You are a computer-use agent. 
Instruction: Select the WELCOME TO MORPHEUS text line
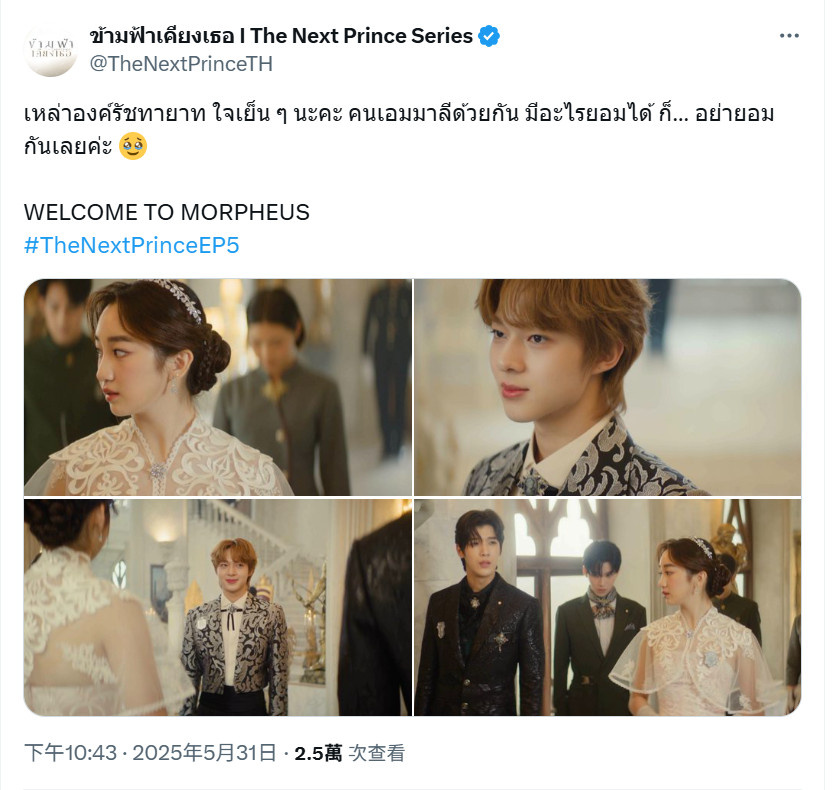pyautogui.click(x=166, y=212)
